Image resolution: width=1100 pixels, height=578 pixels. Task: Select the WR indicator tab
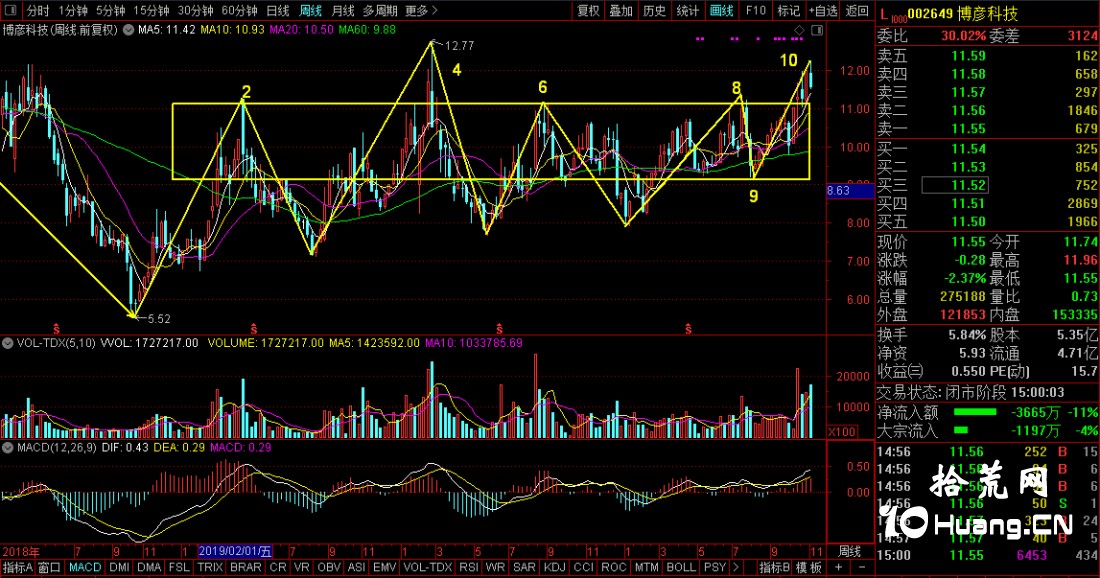pos(495,567)
